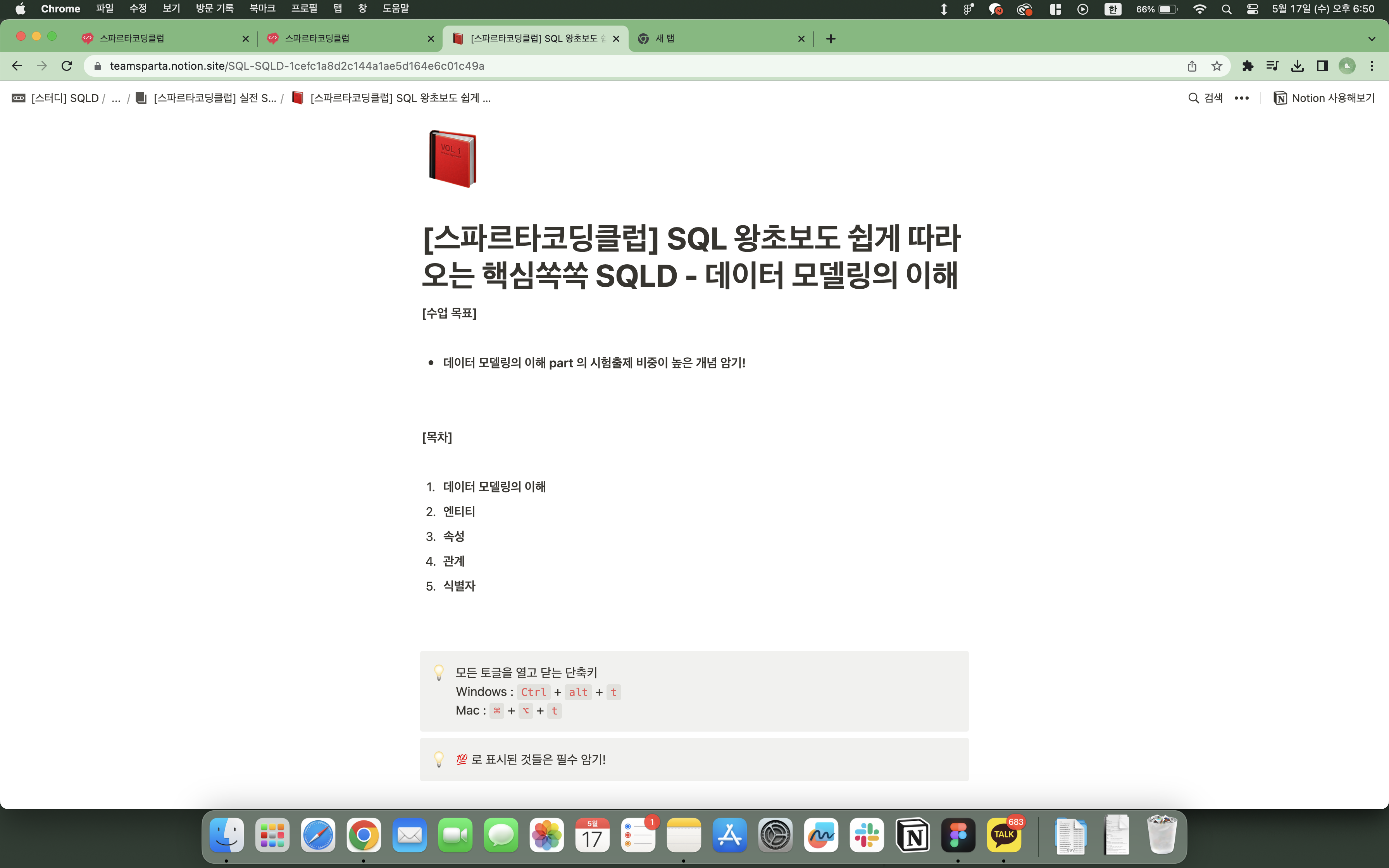Open the Apple menu
The image size is (1389, 868).
coord(20,9)
